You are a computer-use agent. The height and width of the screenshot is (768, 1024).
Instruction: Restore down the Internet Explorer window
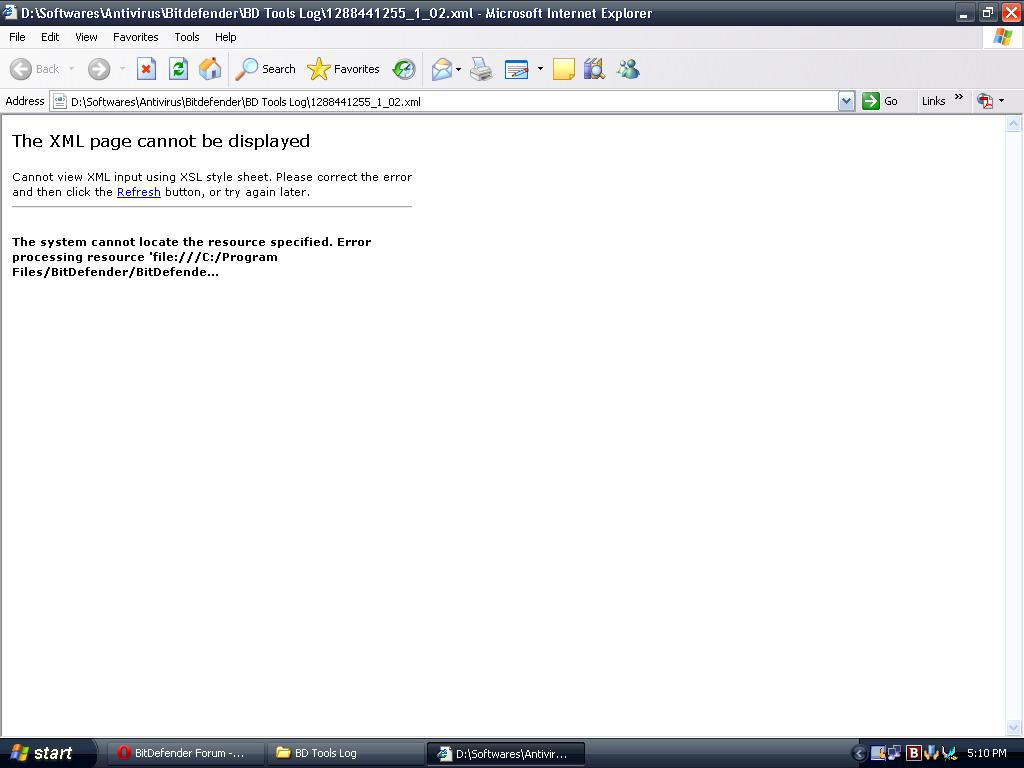(987, 12)
